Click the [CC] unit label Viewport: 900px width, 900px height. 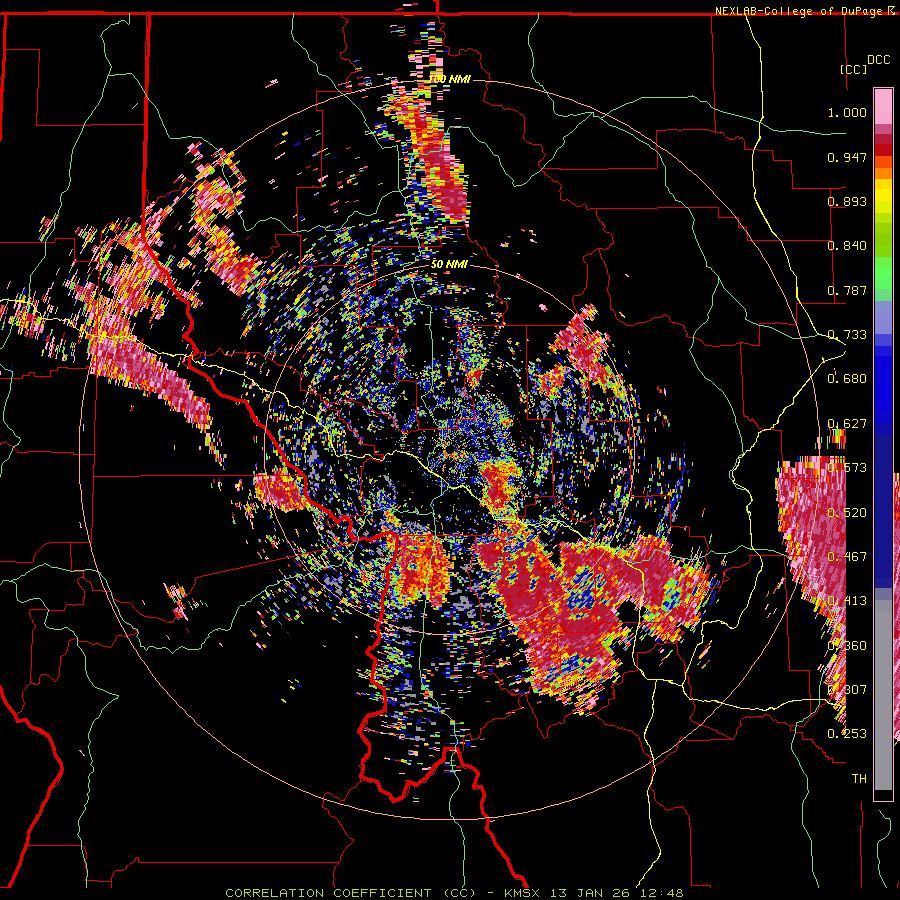click(x=853, y=69)
